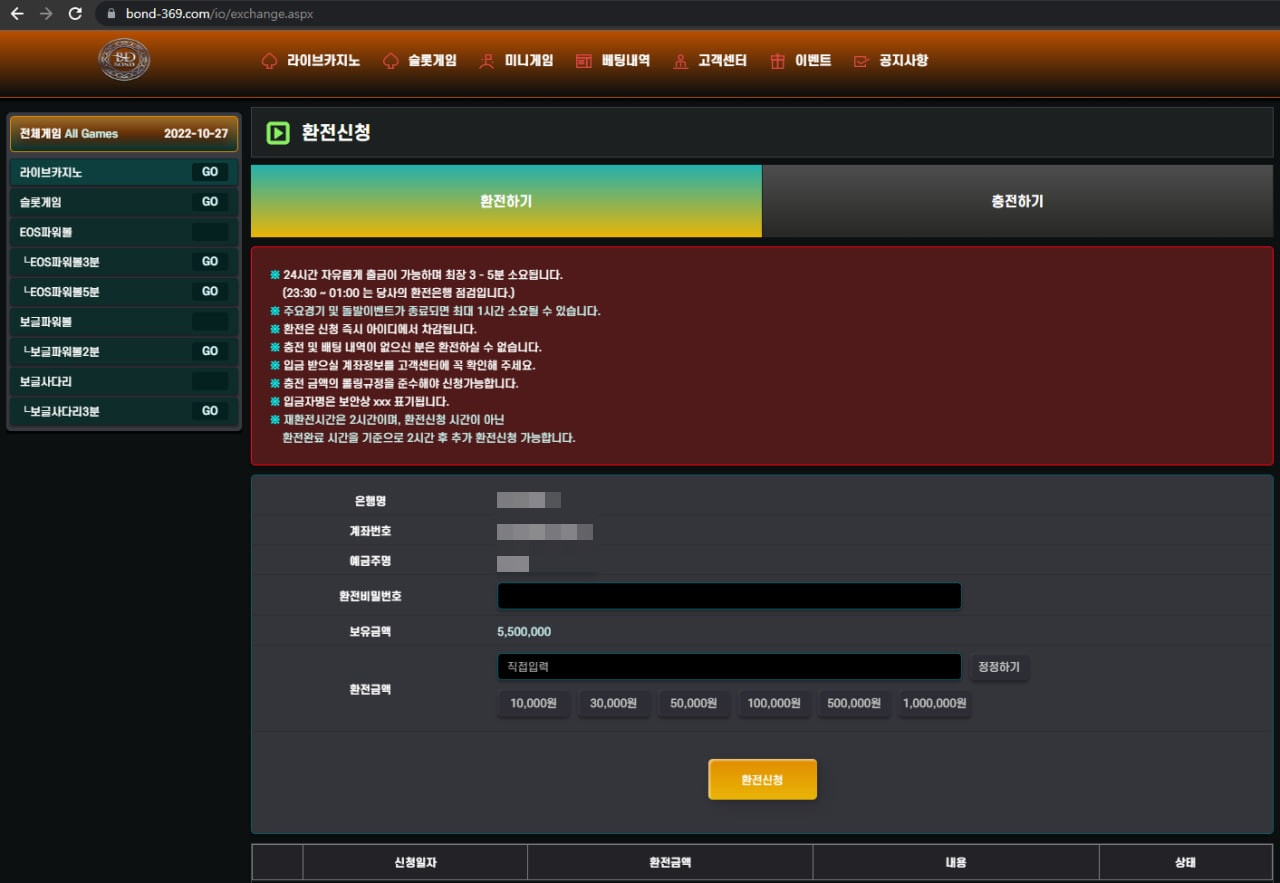
Task: Click the green play icon beside 환전신청
Action: click(278, 133)
